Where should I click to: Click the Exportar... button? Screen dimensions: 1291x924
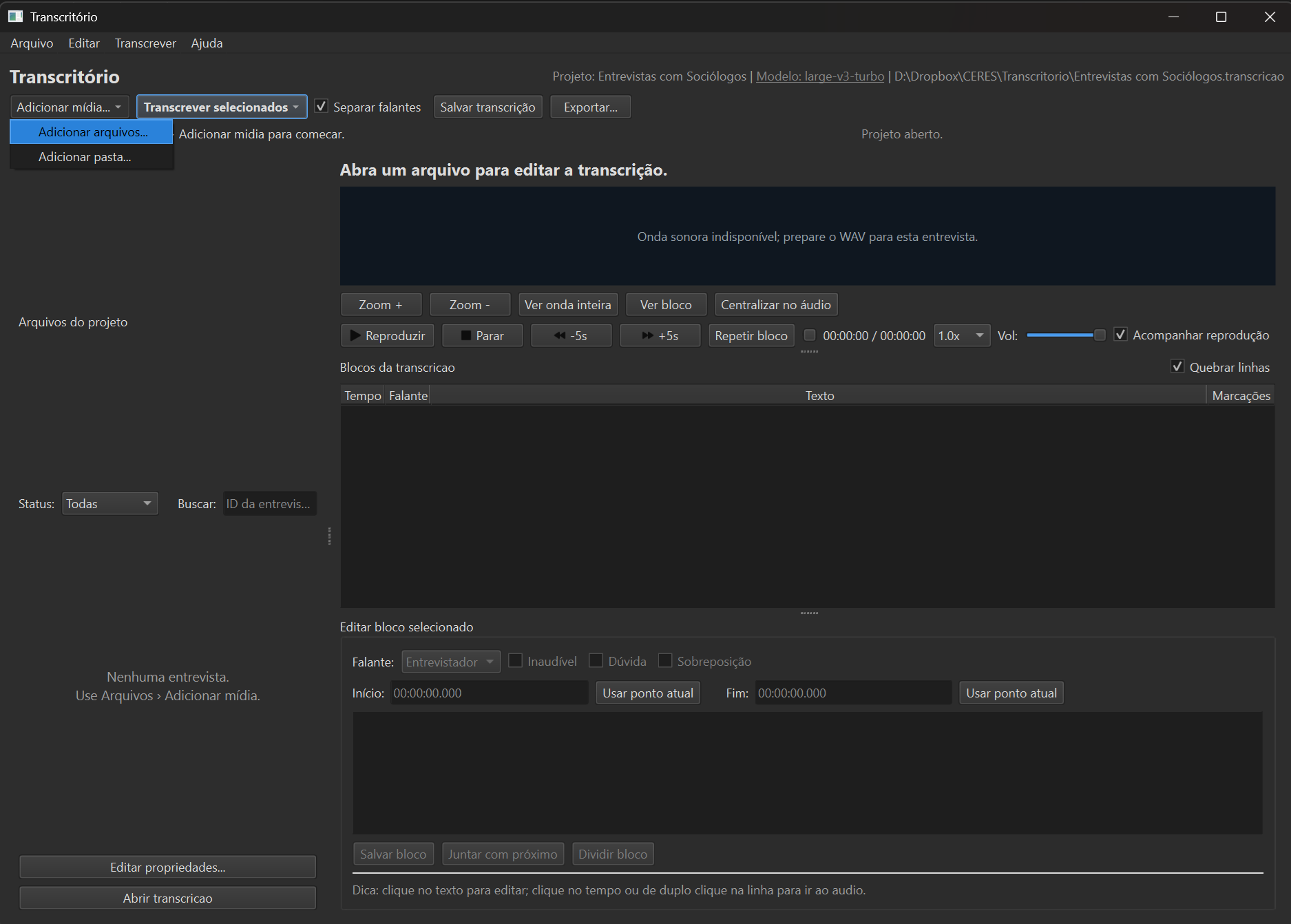591,107
